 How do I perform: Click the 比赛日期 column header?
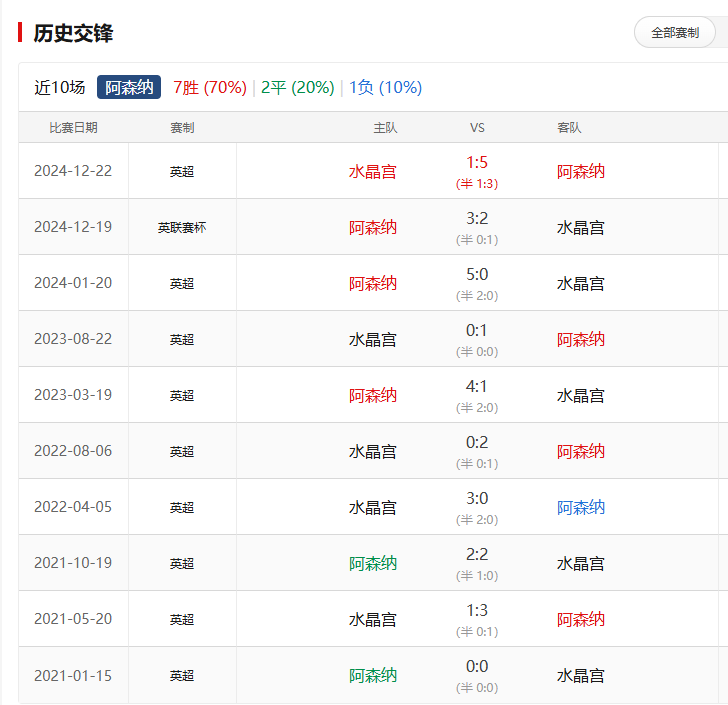(73, 128)
